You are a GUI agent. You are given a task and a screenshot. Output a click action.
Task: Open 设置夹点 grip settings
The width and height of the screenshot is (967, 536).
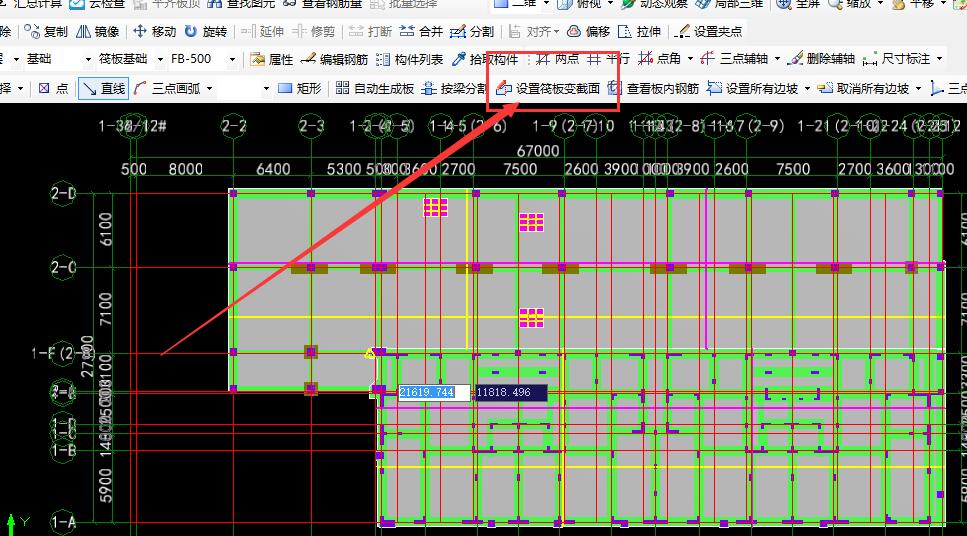click(709, 31)
